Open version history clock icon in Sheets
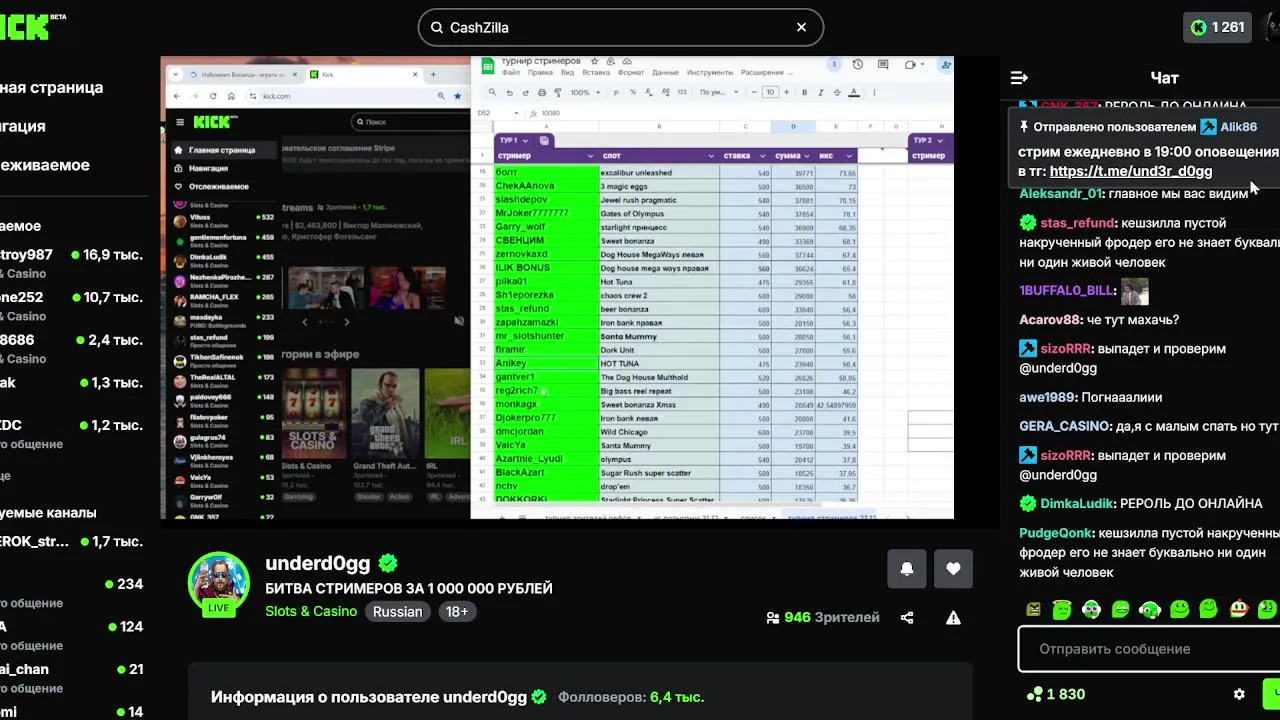The width and height of the screenshot is (1280, 720). click(857, 64)
